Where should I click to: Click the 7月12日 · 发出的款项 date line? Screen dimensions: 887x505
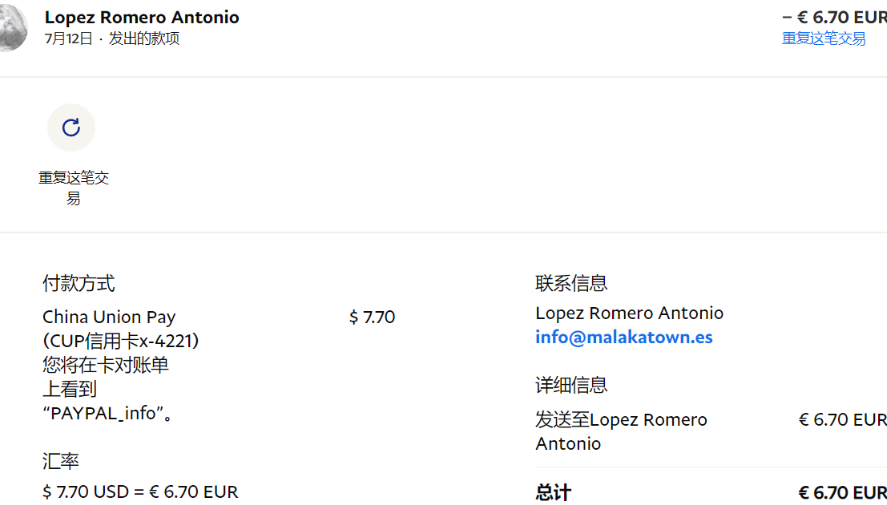(112, 38)
